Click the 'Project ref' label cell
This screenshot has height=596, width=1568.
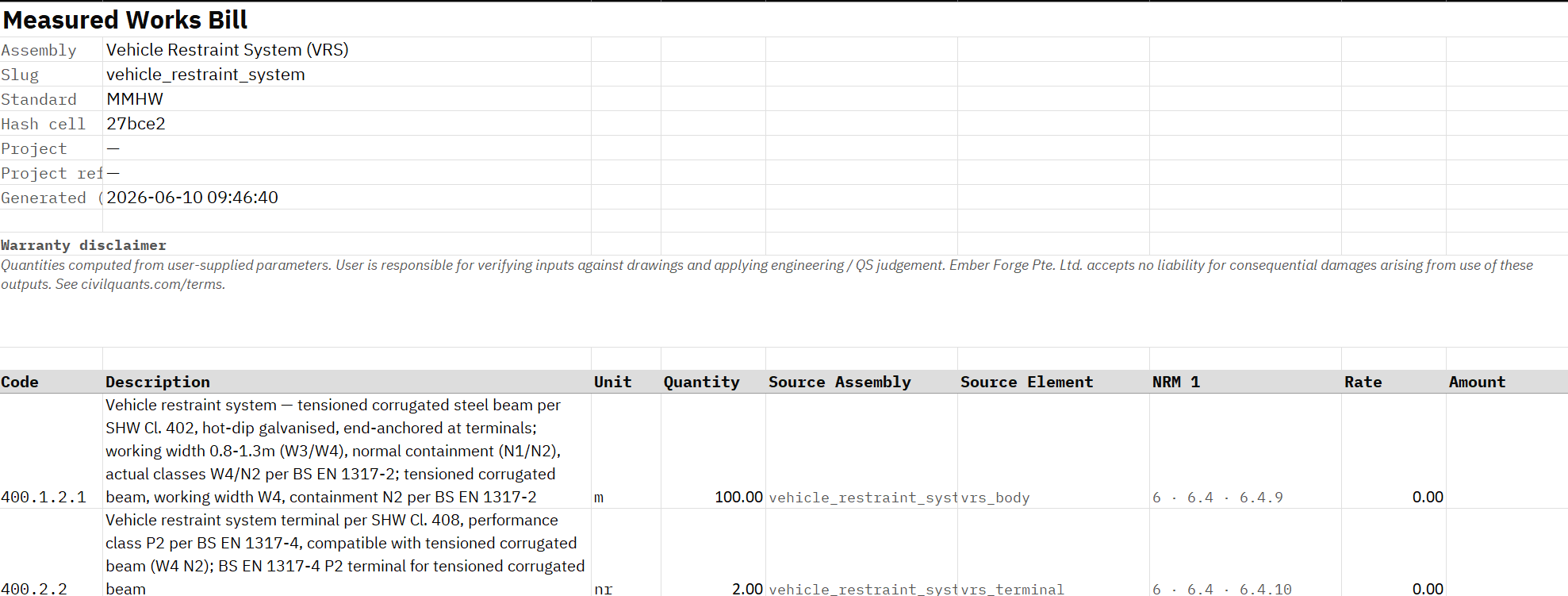[52, 173]
